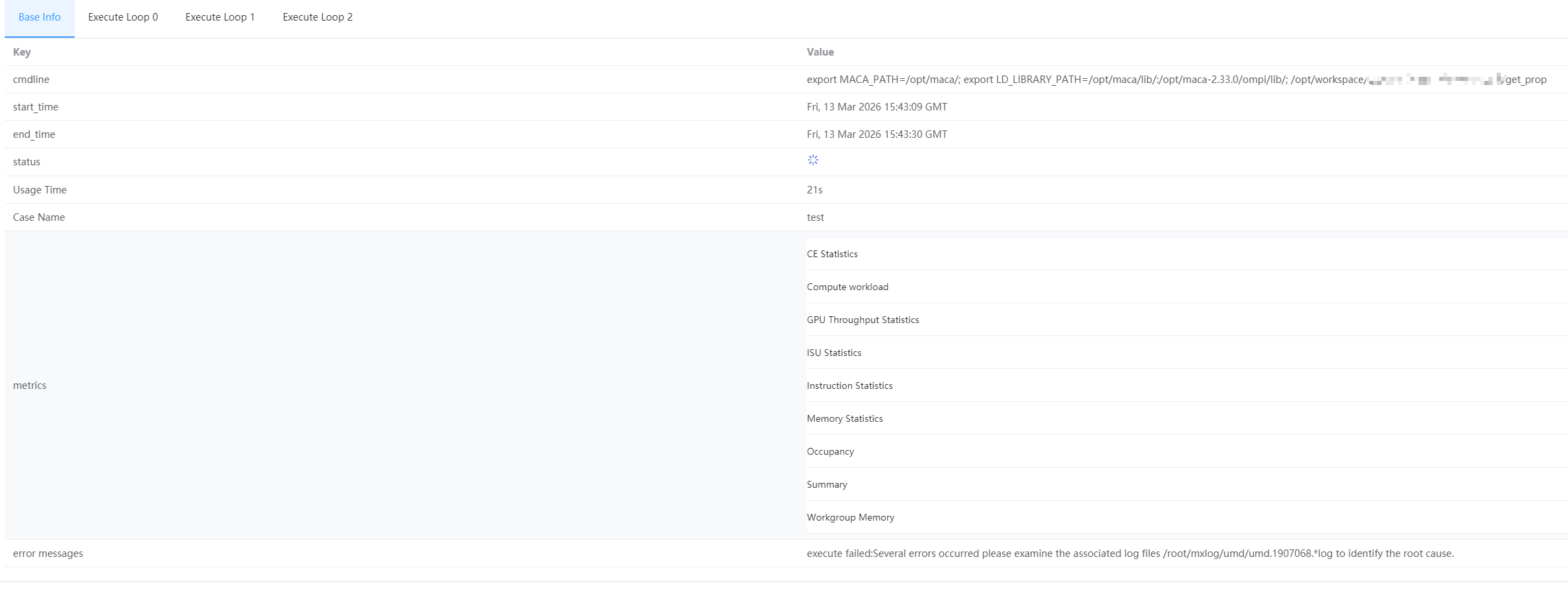Select the Summary metric entry
1568x594 pixels.
pos(827,484)
